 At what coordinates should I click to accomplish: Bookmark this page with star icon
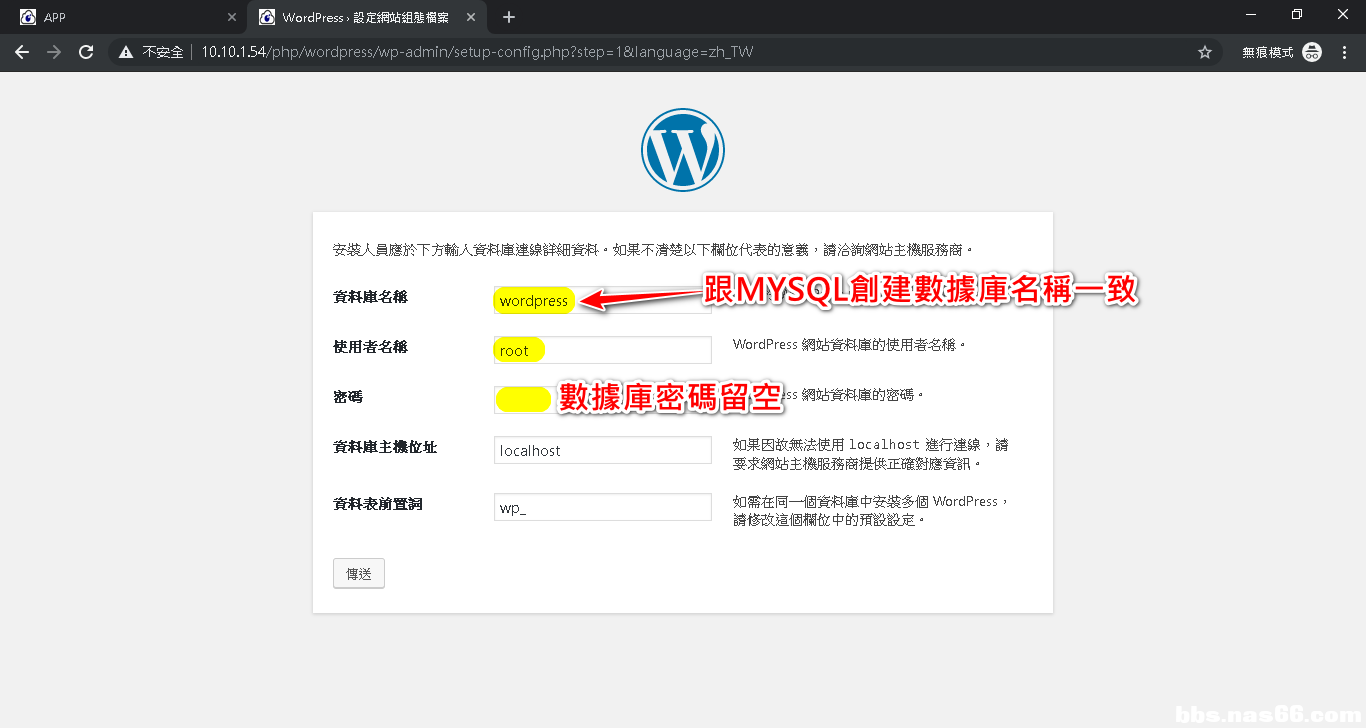pyautogui.click(x=1205, y=52)
